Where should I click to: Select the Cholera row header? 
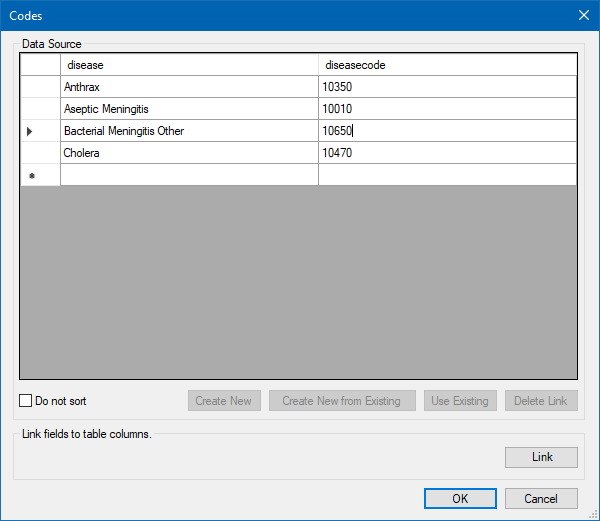pyautogui.click(x=40, y=153)
